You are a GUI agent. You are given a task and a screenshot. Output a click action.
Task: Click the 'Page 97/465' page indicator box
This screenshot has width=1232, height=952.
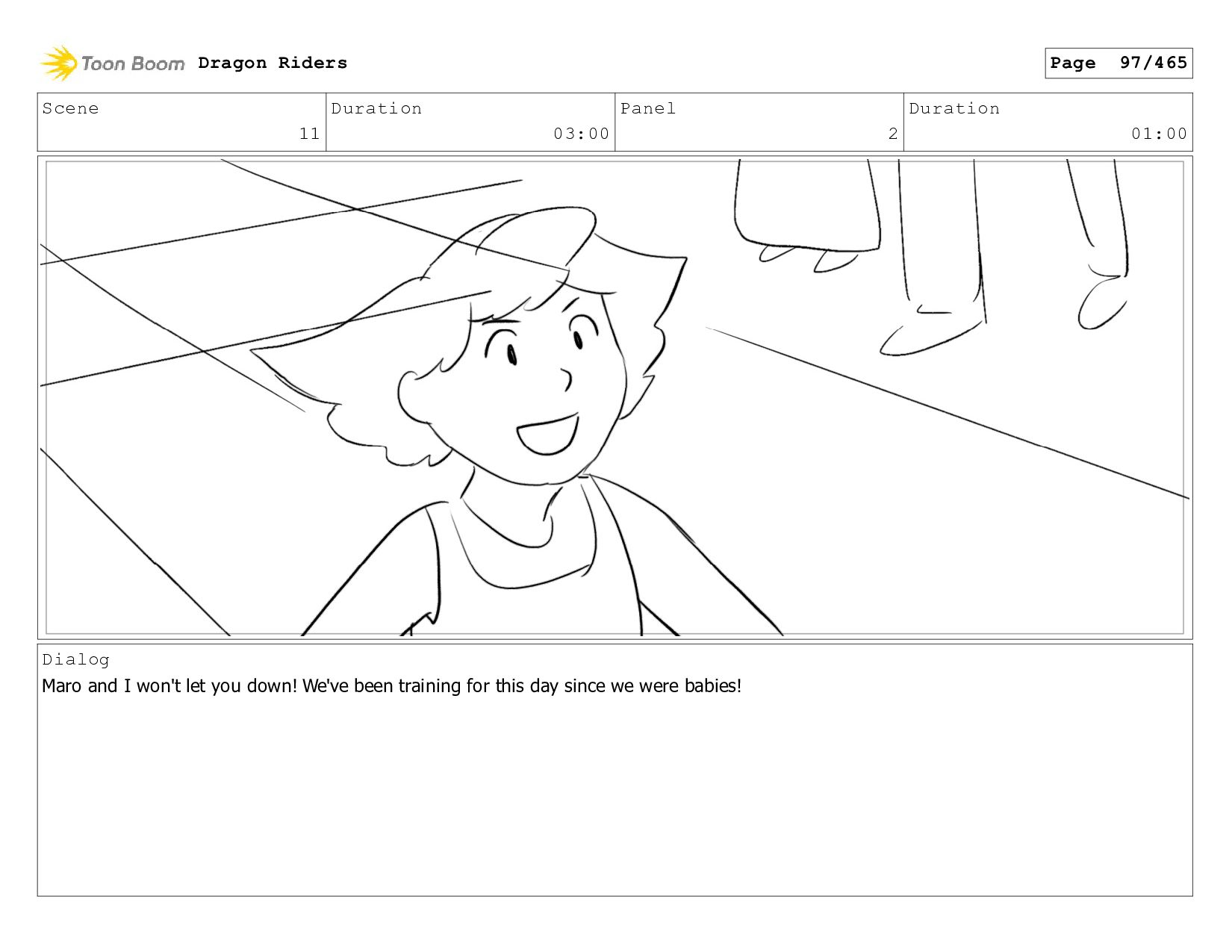coord(1118,63)
